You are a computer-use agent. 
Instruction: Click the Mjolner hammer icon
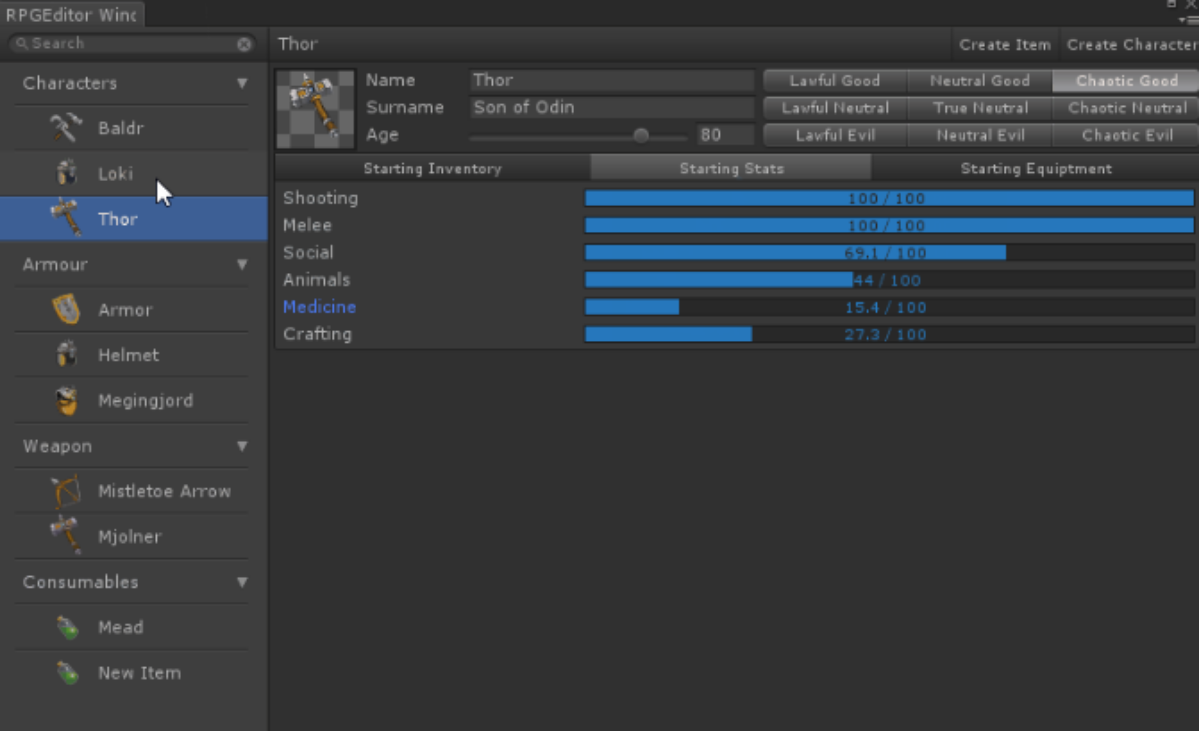pyautogui.click(x=67, y=535)
